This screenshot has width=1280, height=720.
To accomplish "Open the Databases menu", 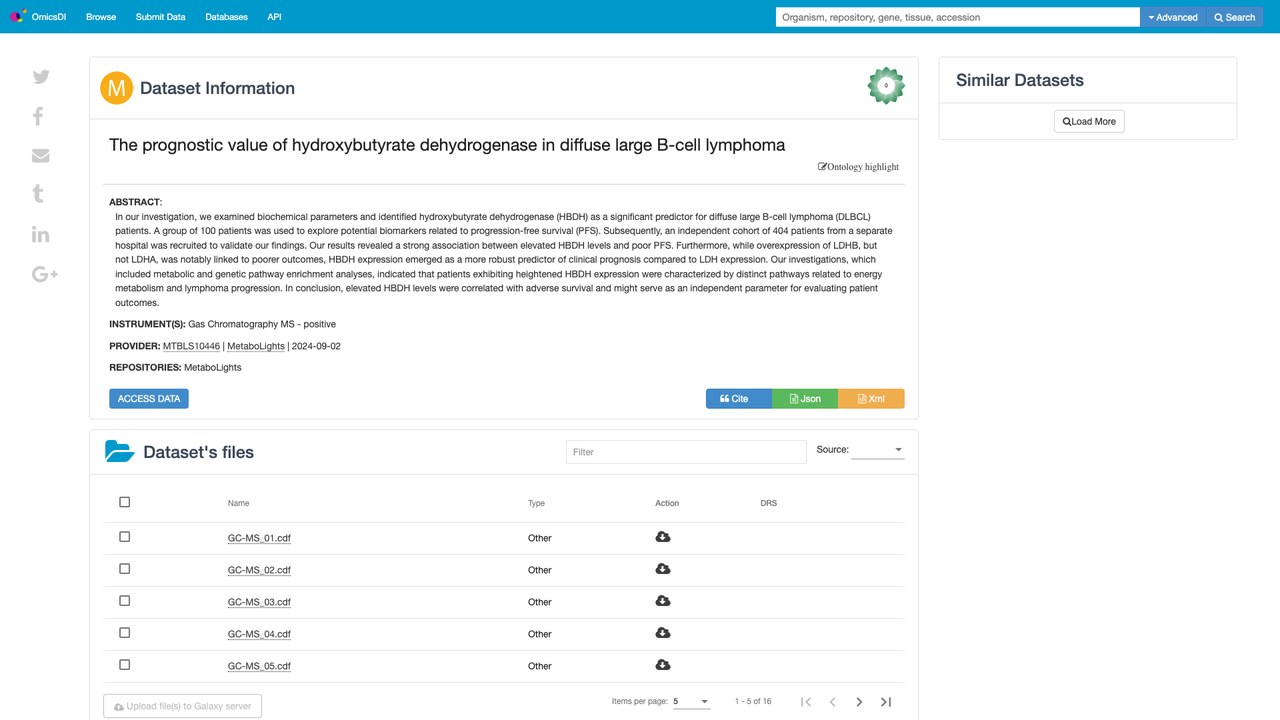I will tap(226, 17).
